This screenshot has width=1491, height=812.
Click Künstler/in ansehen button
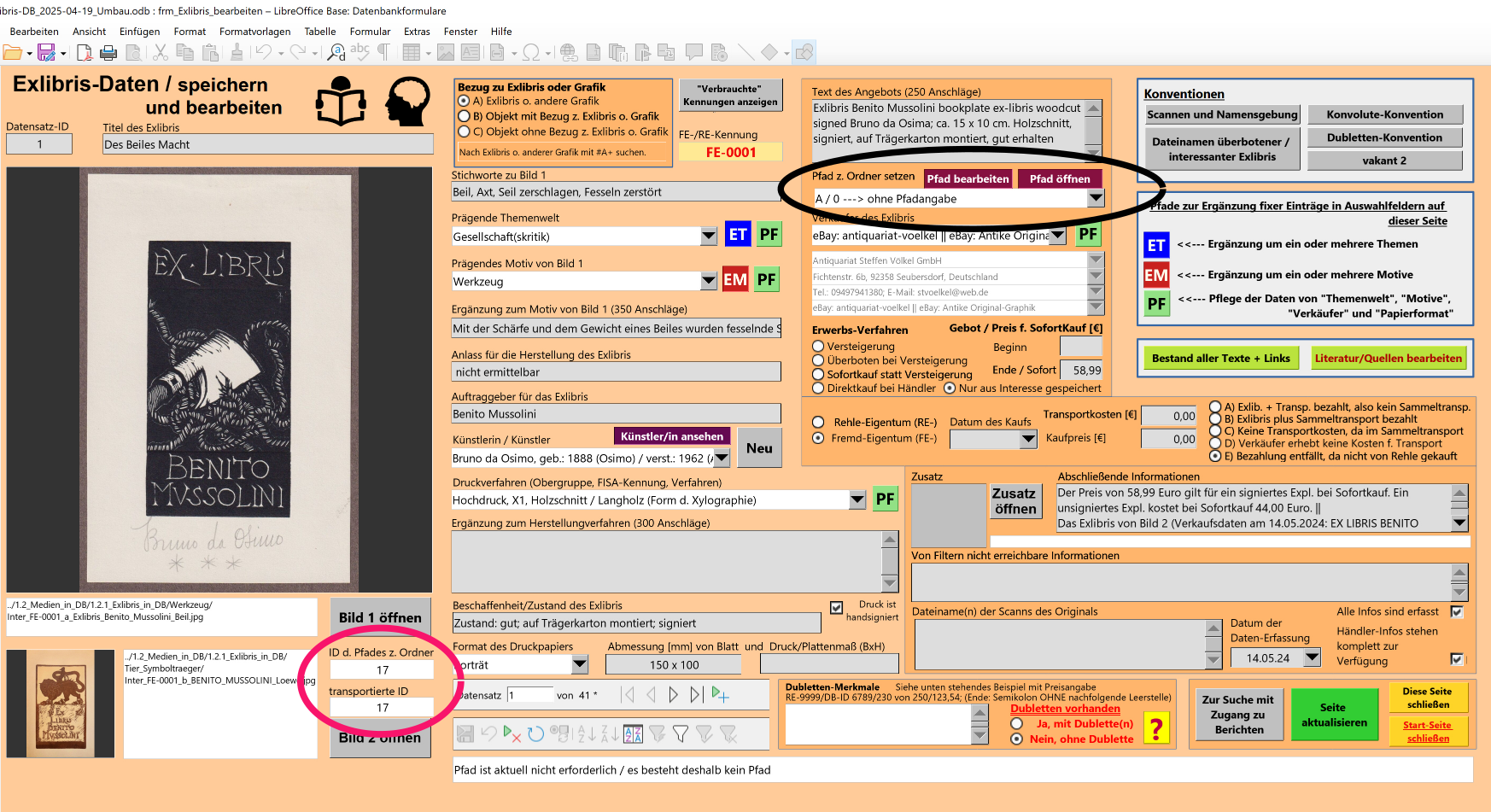[x=672, y=436]
